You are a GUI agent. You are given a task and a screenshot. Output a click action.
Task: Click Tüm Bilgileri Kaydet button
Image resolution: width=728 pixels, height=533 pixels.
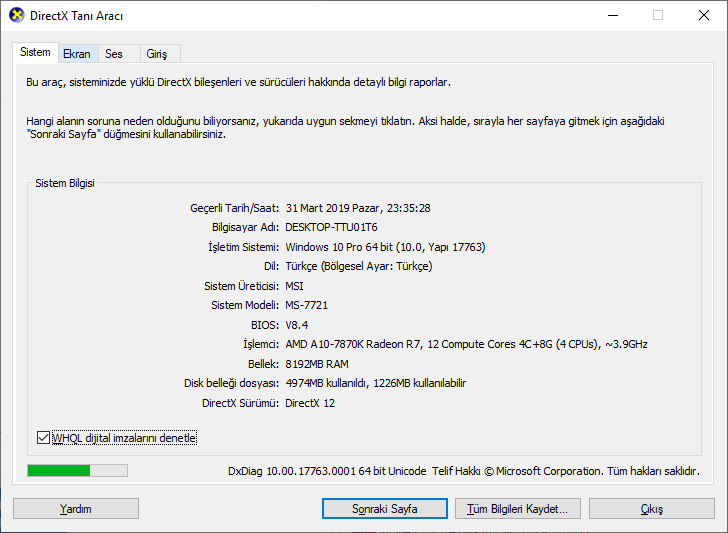click(x=518, y=509)
